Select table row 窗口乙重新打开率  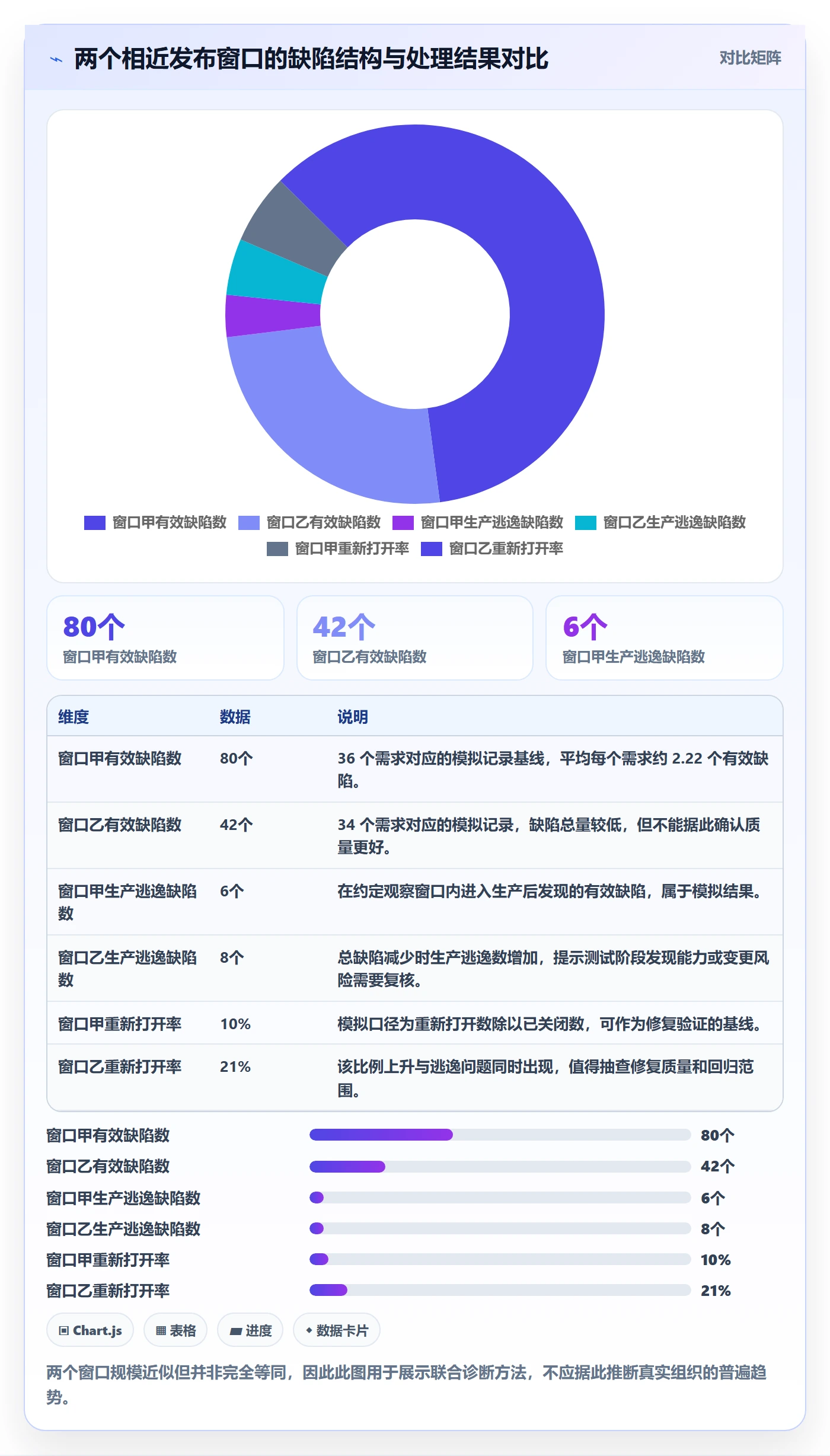click(415, 1078)
